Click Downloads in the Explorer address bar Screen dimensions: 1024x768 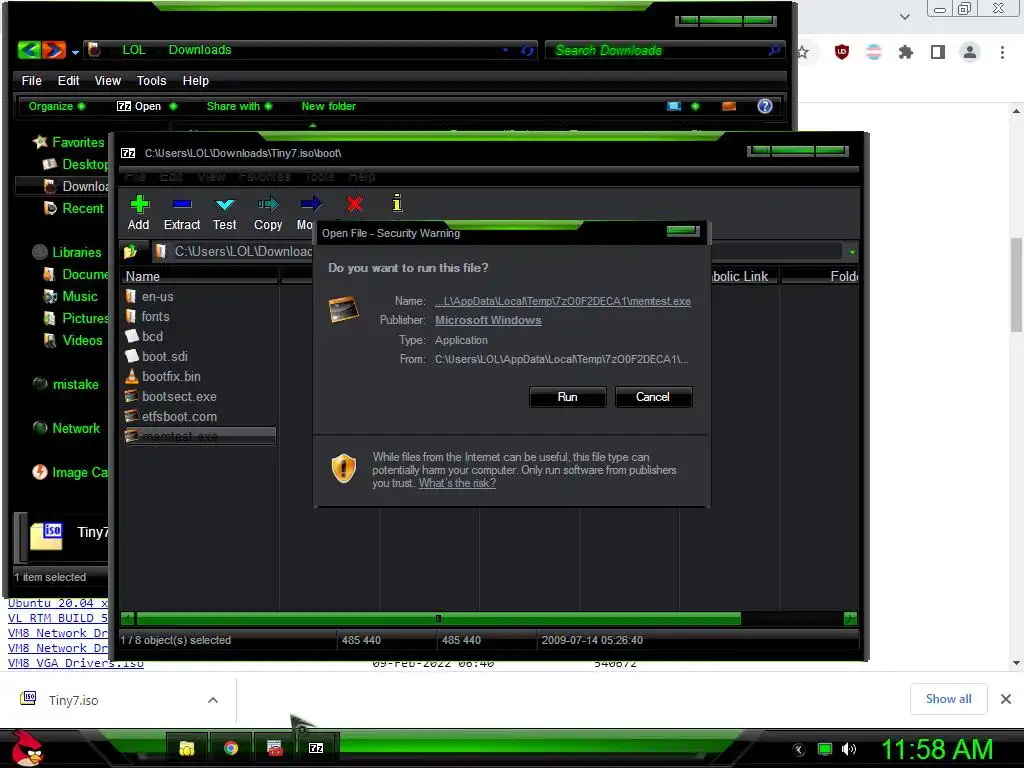point(200,50)
